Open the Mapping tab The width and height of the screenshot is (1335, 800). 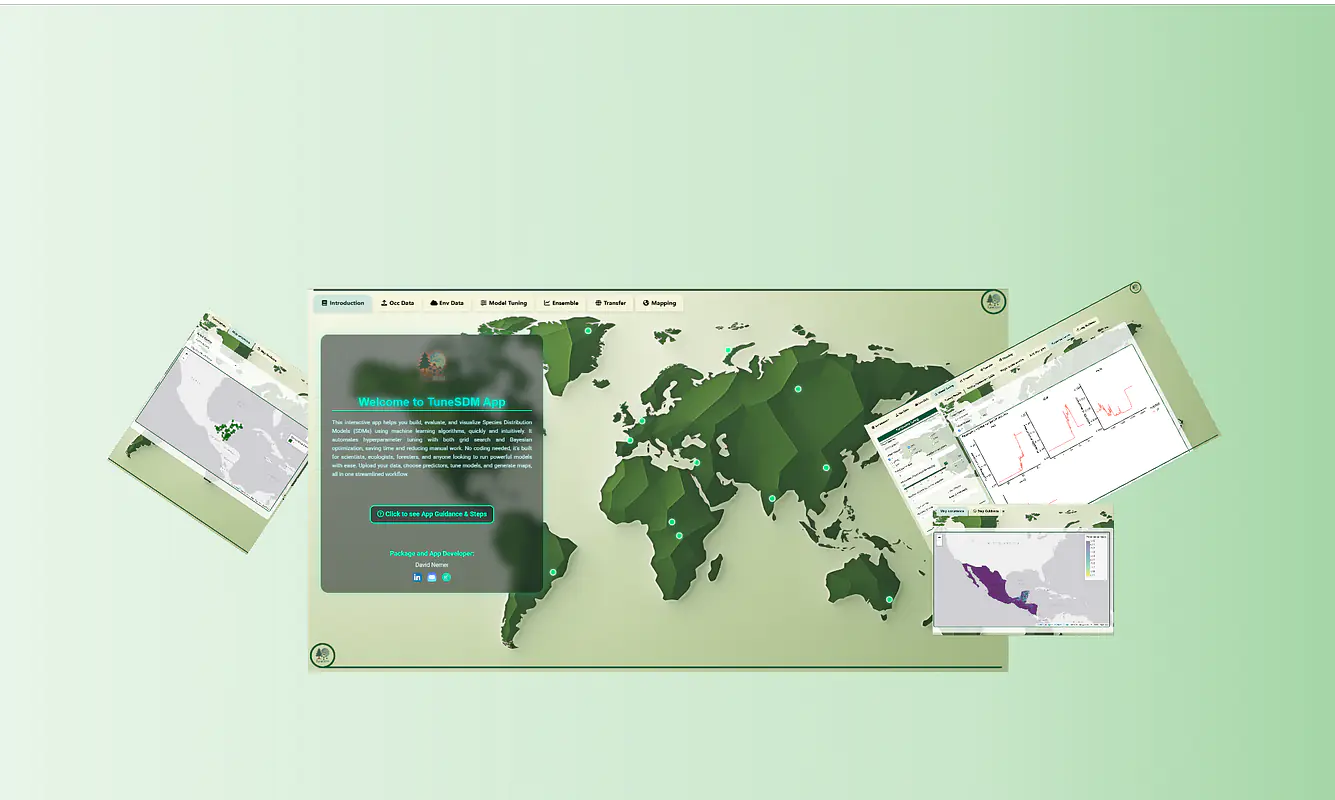(659, 303)
